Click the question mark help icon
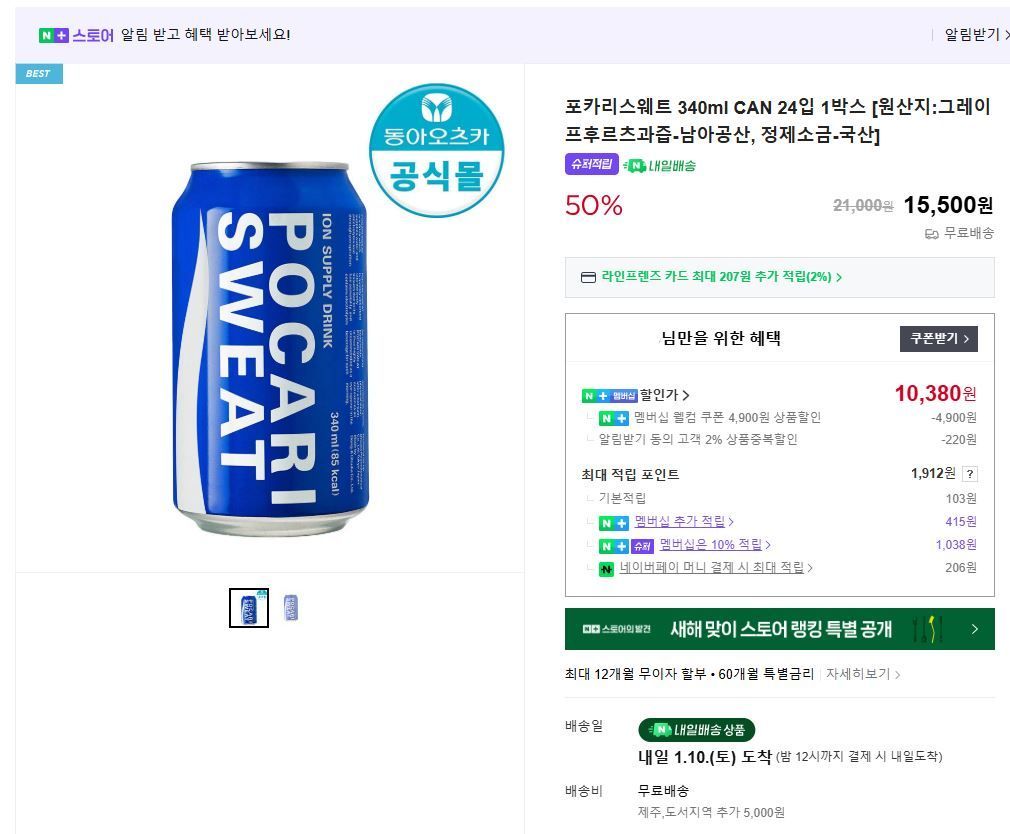Image resolution: width=1010 pixels, height=834 pixels. tap(970, 474)
